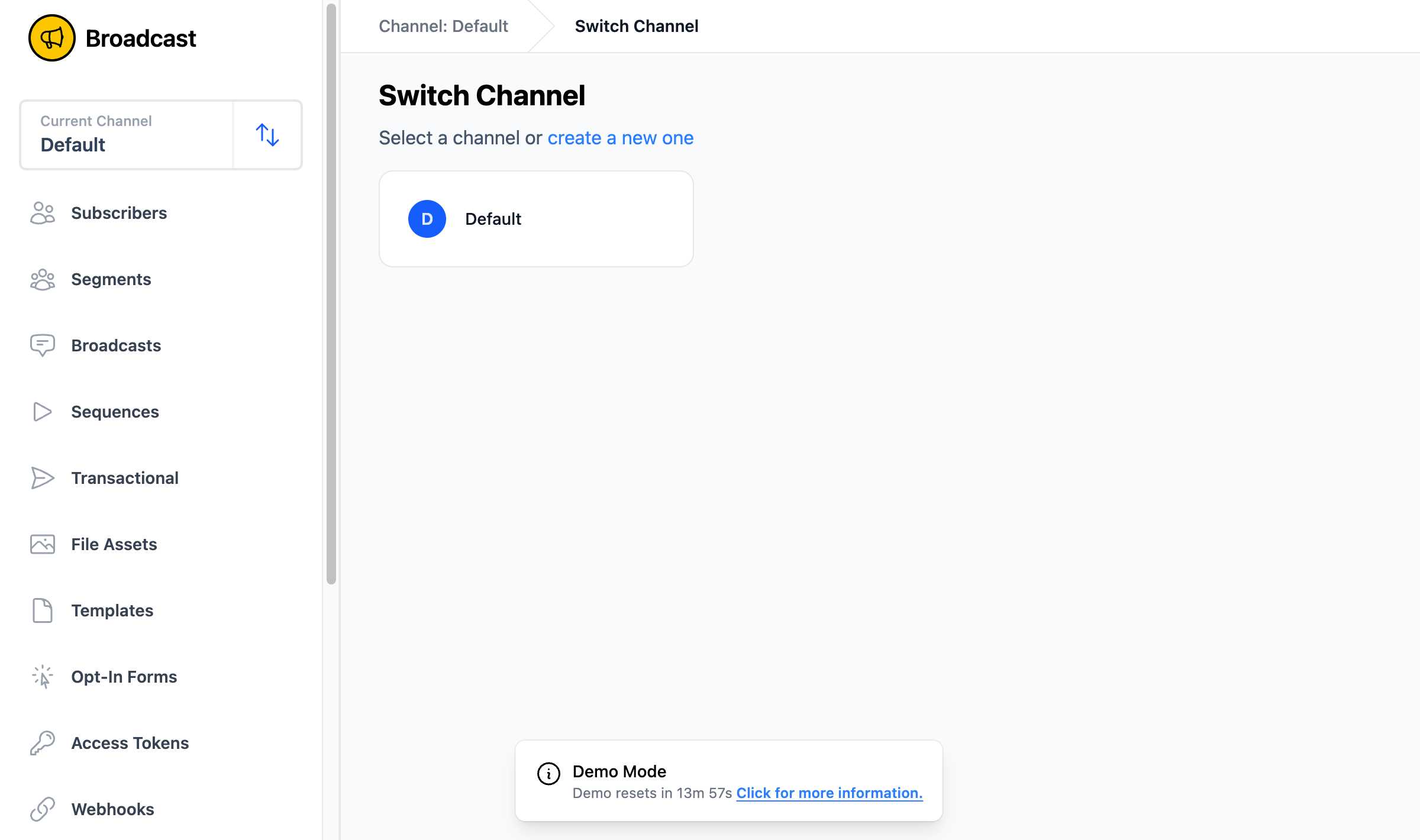The width and height of the screenshot is (1420, 840).
Task: Click the Broadcast brand name text
Action: click(140, 38)
